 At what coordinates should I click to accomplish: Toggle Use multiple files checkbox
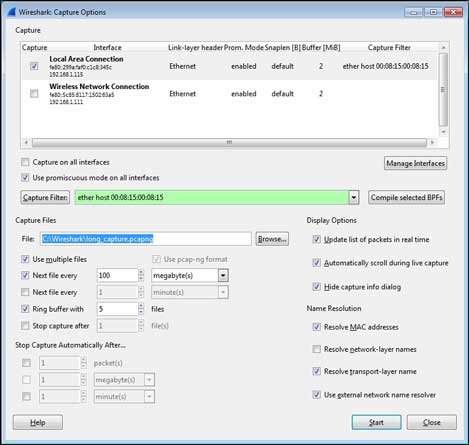tap(25, 259)
